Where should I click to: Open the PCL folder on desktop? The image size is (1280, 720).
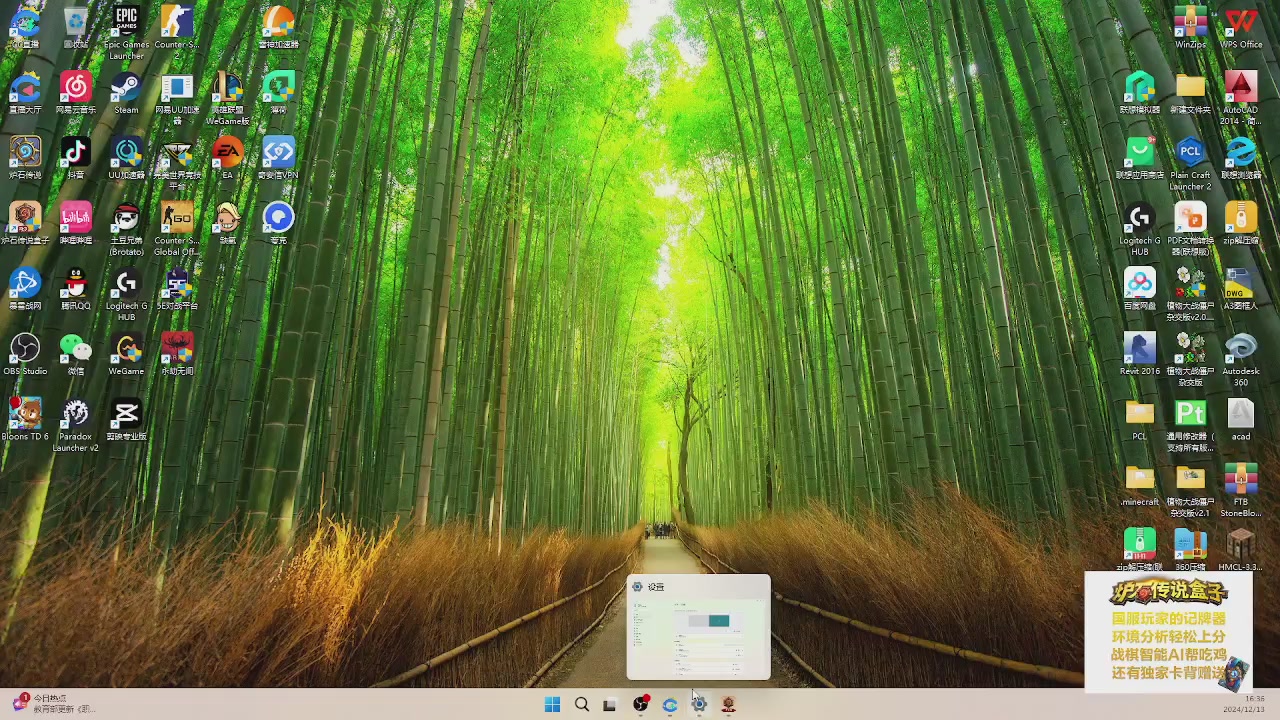pos(1140,419)
